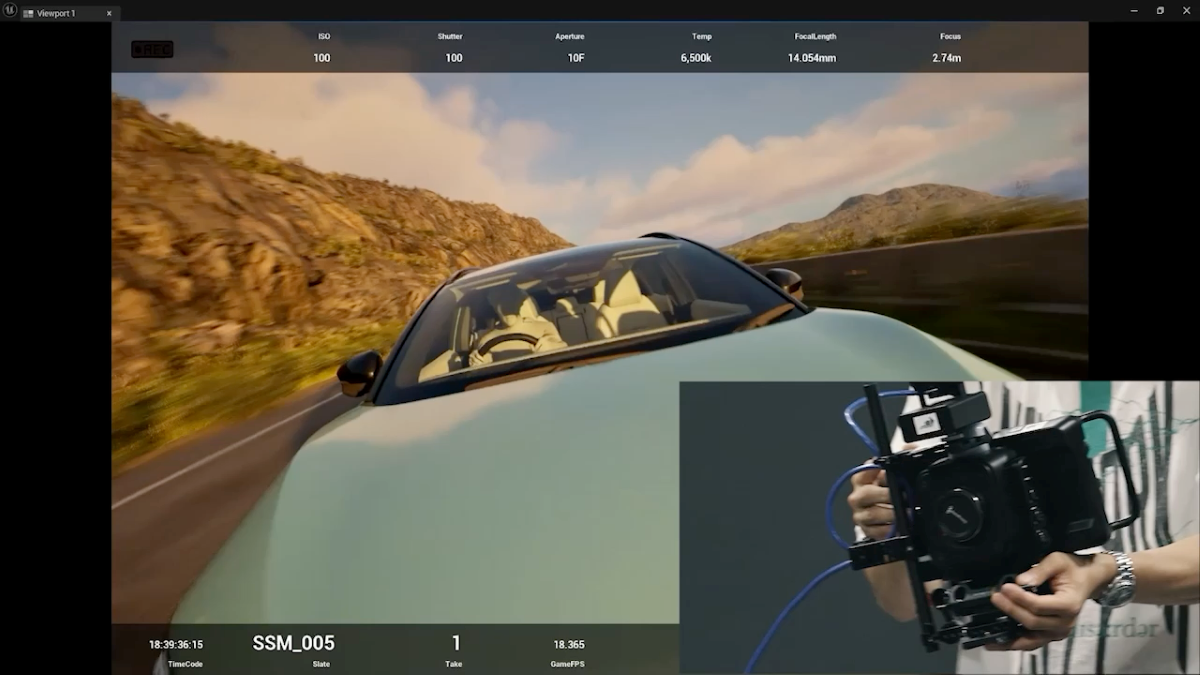Click the TimeCode 18:39:36:15 display
1200x675 pixels.
point(176,645)
